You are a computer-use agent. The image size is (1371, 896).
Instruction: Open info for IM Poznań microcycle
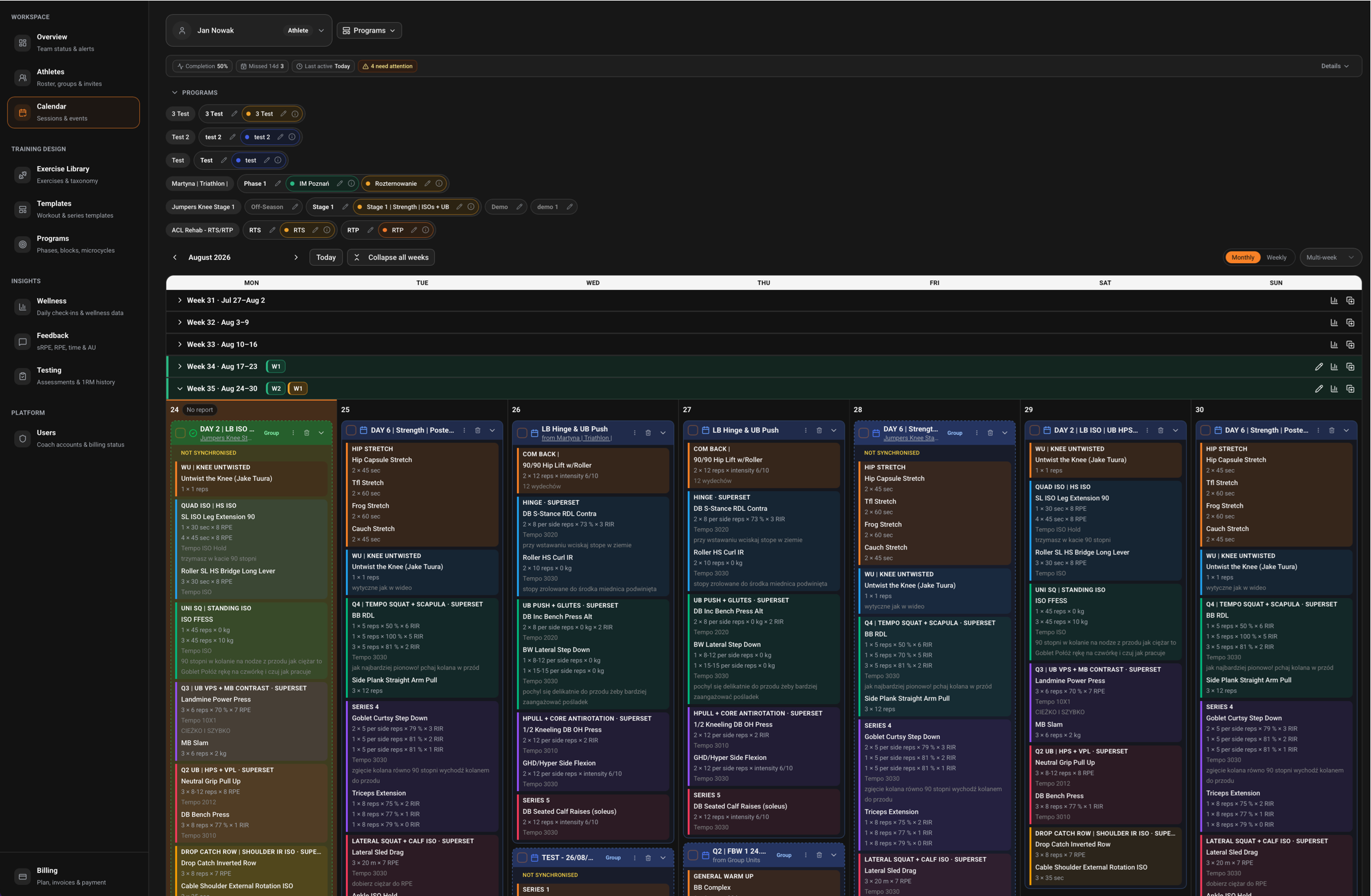tap(351, 184)
